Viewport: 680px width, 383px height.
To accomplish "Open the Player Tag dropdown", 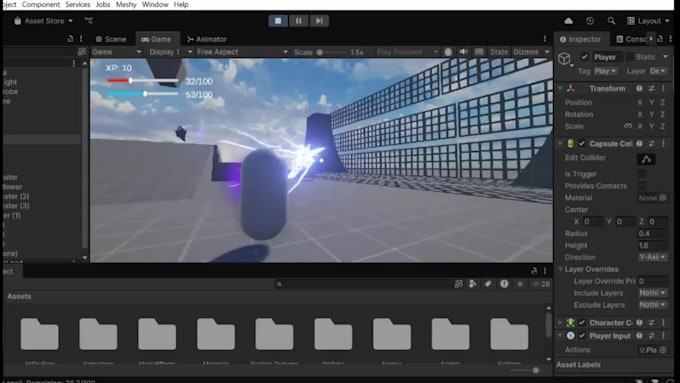I will click(x=605, y=71).
